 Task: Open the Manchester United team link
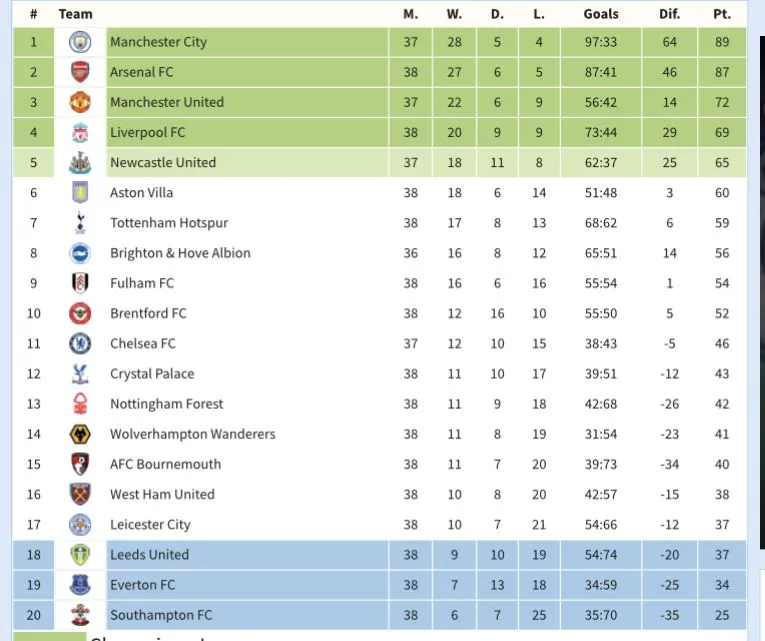167,102
